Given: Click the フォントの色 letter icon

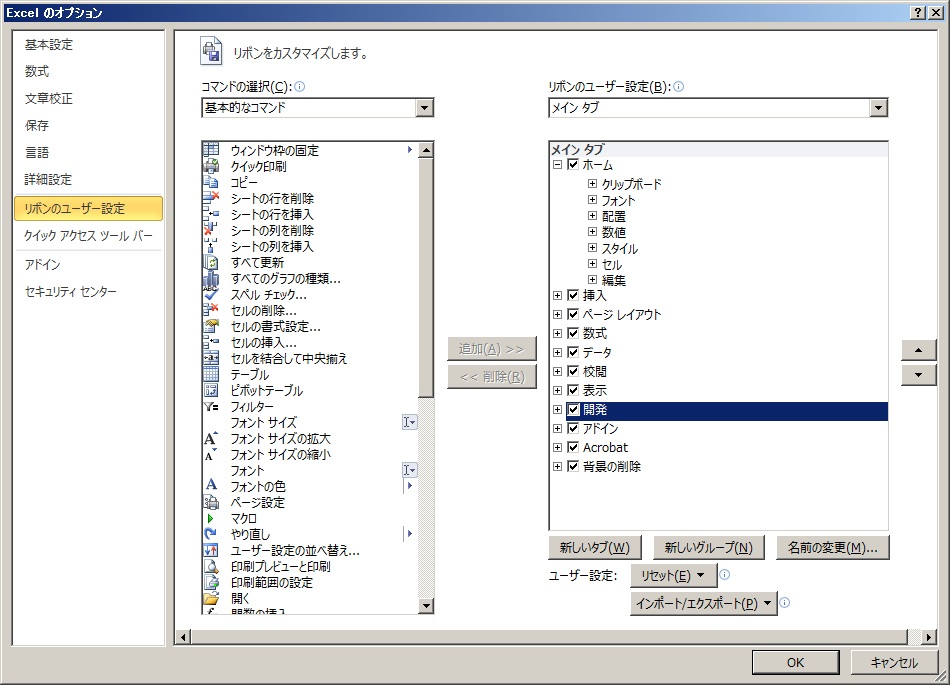Looking at the screenshot, I should pos(211,486).
